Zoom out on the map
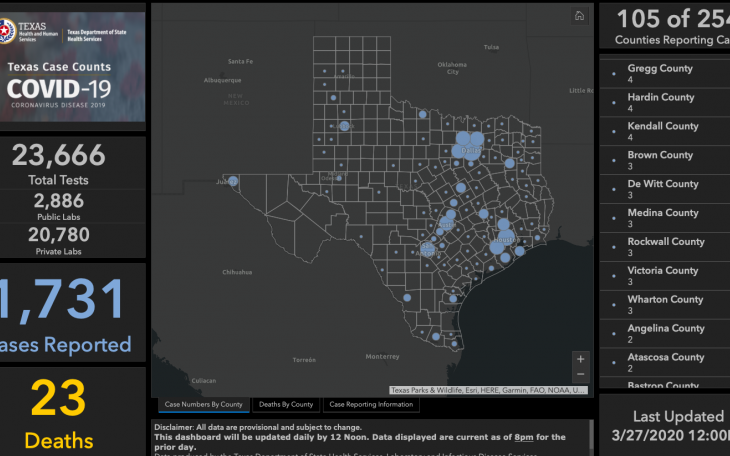The height and width of the screenshot is (456, 730). [x=581, y=374]
